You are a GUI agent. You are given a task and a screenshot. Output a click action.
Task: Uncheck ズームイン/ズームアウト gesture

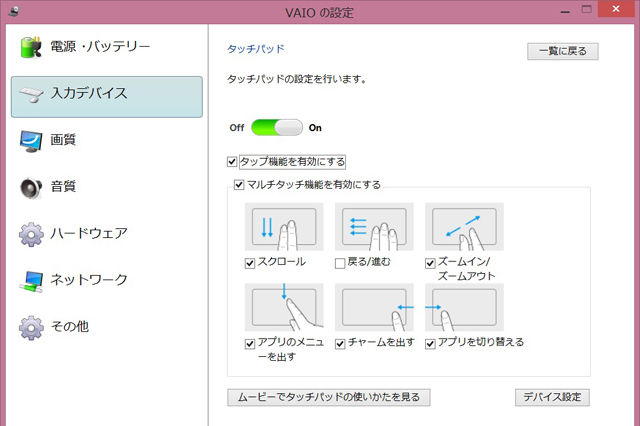[x=430, y=263]
